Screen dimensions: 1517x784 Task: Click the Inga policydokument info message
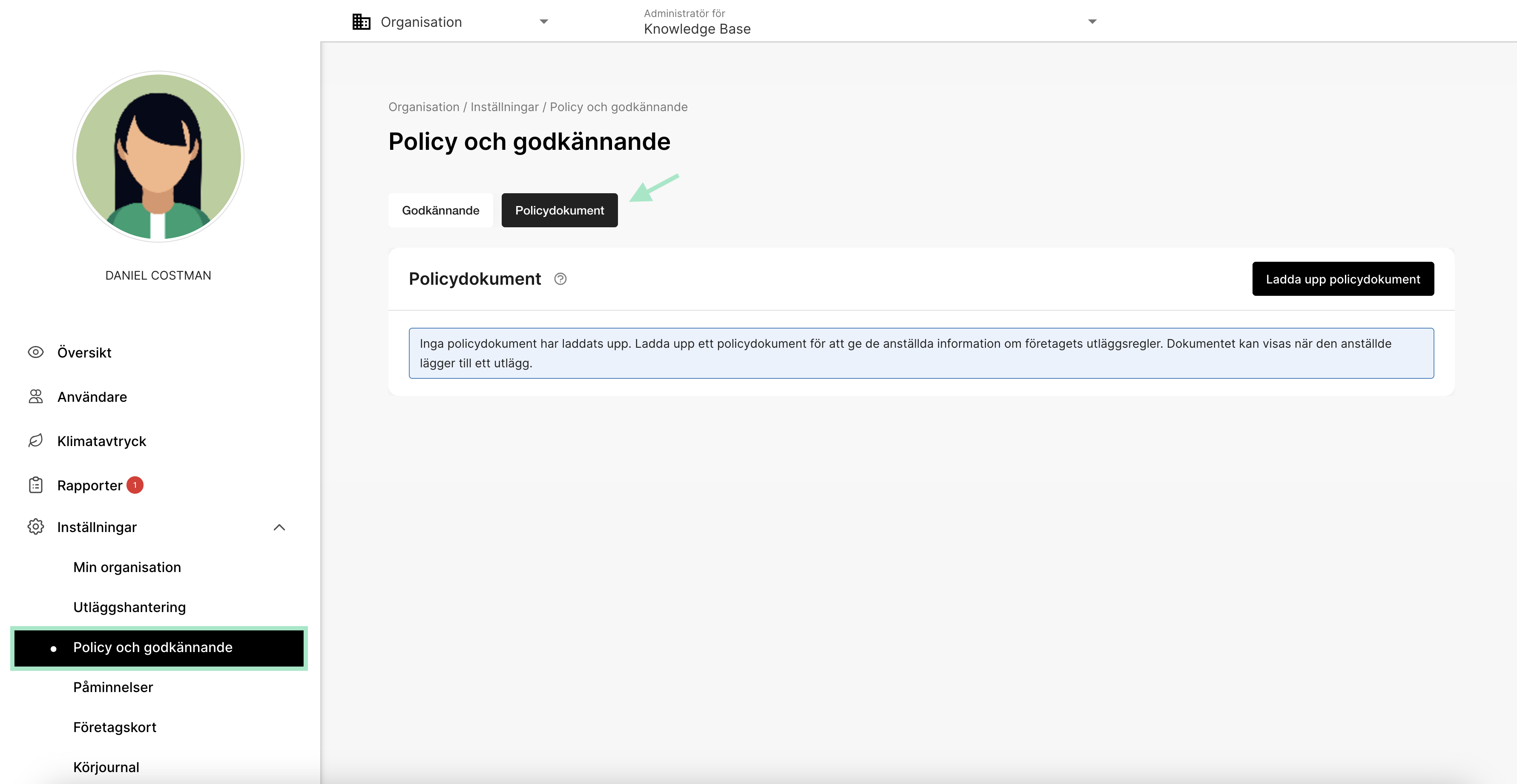point(921,353)
